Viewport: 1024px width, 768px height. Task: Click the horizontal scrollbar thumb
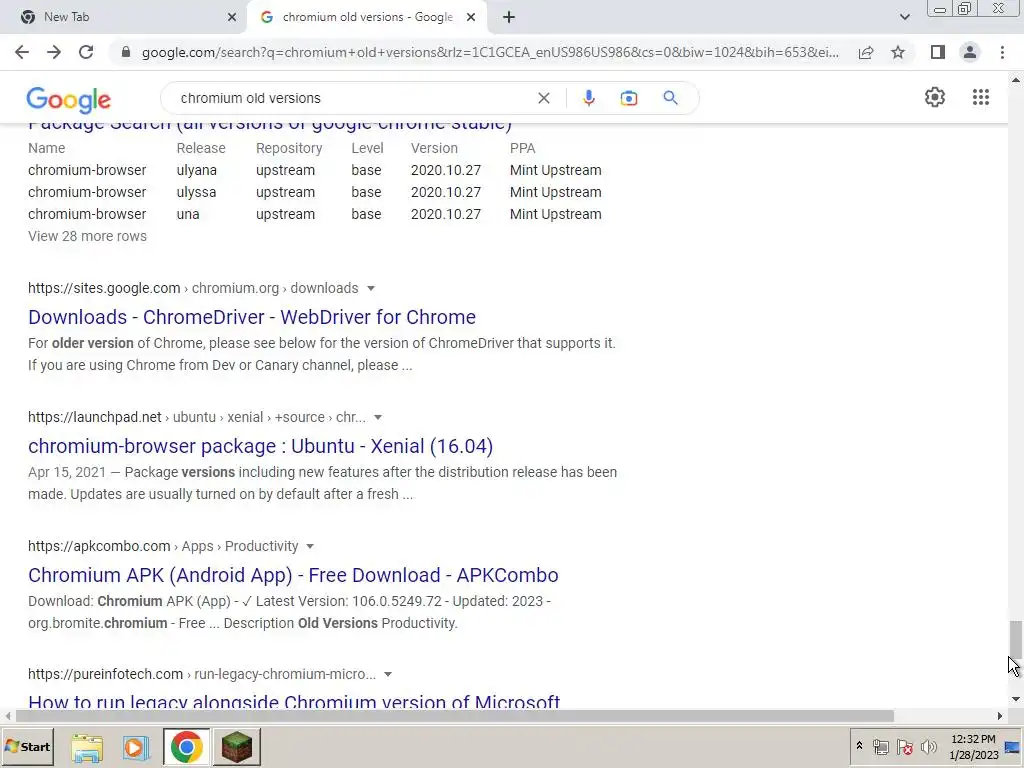point(455,716)
